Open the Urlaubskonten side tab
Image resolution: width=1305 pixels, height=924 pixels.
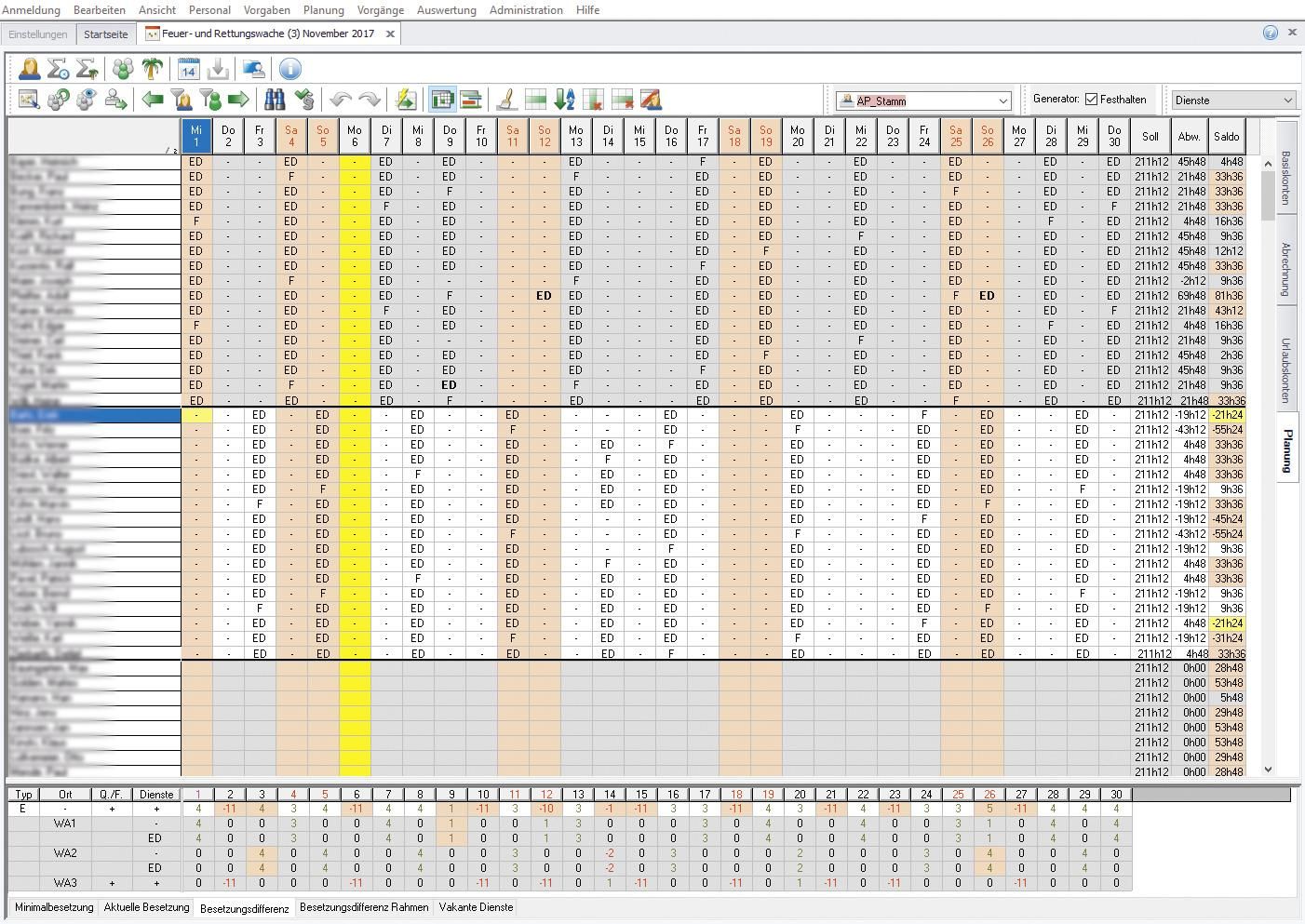(1286, 369)
